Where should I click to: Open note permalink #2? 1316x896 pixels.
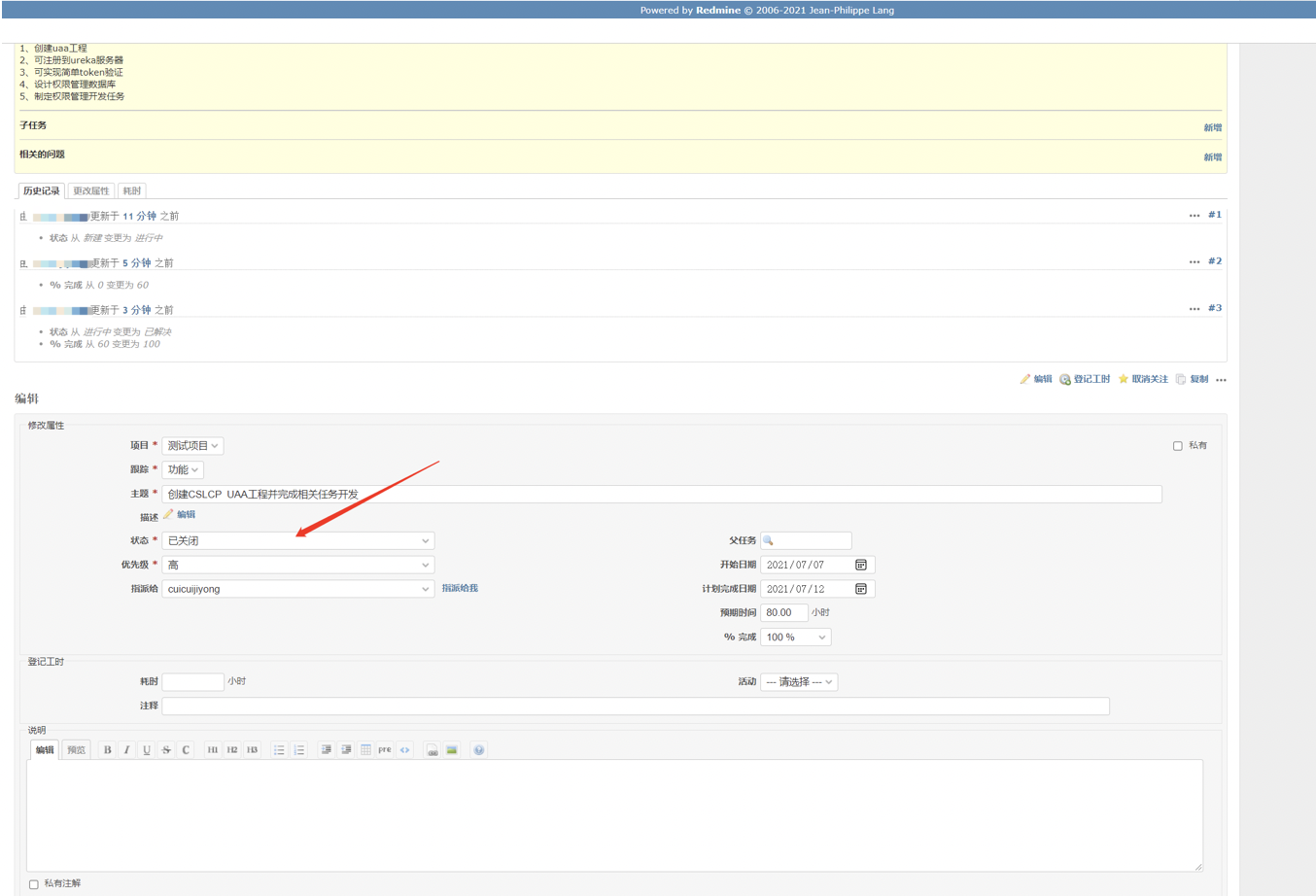click(1215, 261)
